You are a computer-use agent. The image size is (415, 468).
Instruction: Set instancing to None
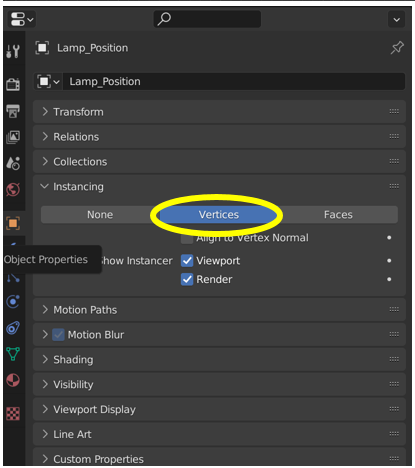point(100,215)
